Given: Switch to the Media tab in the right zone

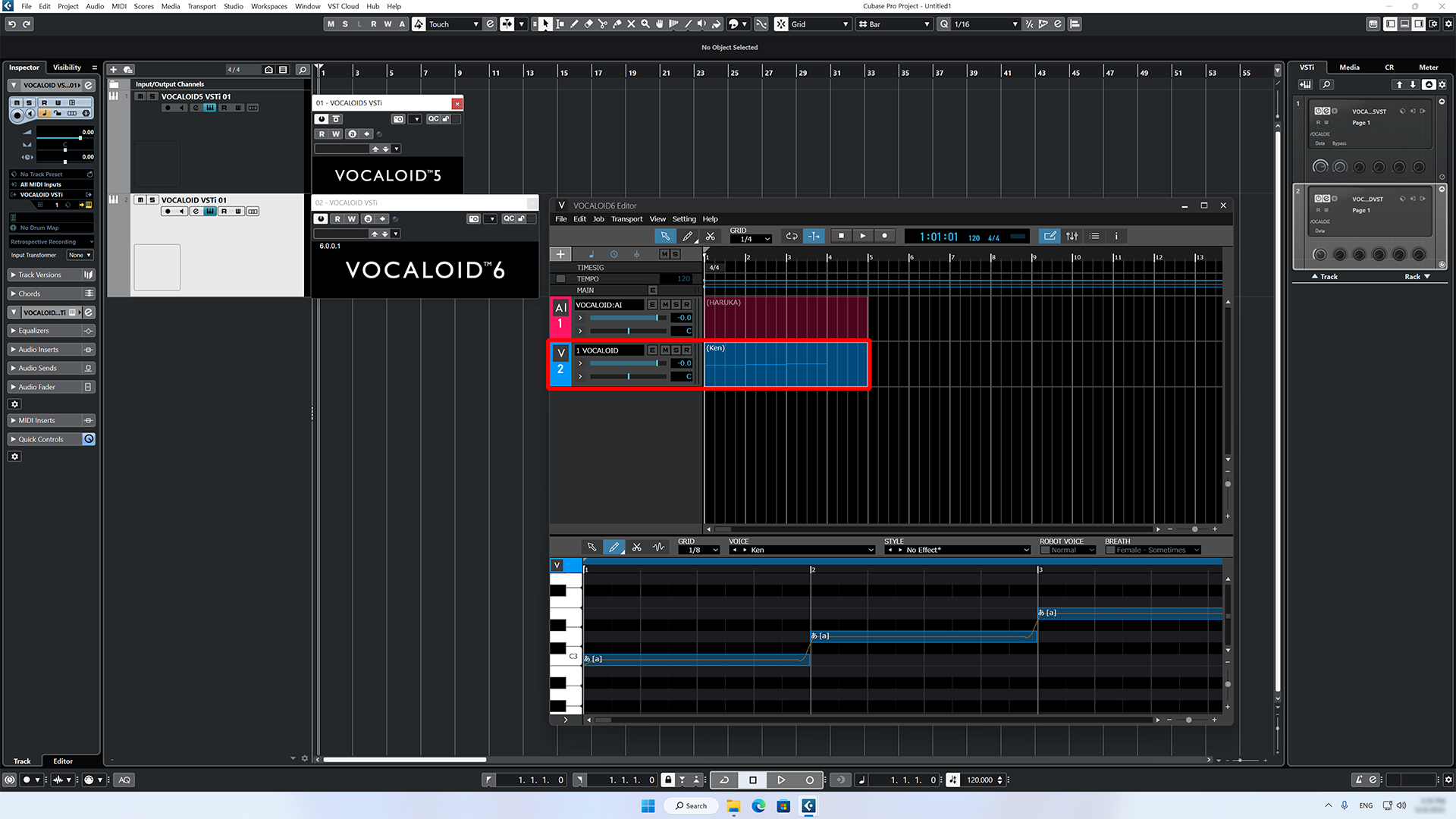Looking at the screenshot, I should pos(1349,67).
